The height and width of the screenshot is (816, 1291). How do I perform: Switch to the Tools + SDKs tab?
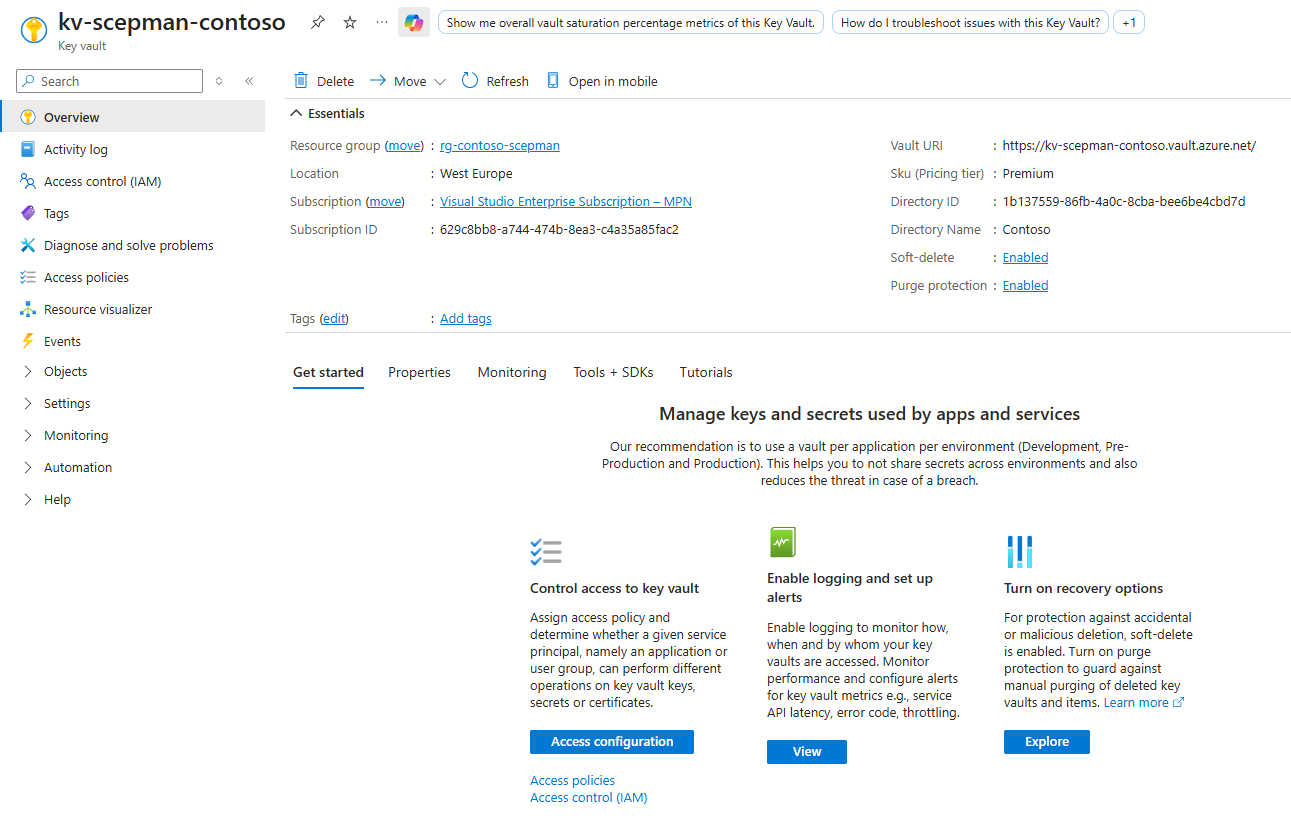(x=613, y=372)
